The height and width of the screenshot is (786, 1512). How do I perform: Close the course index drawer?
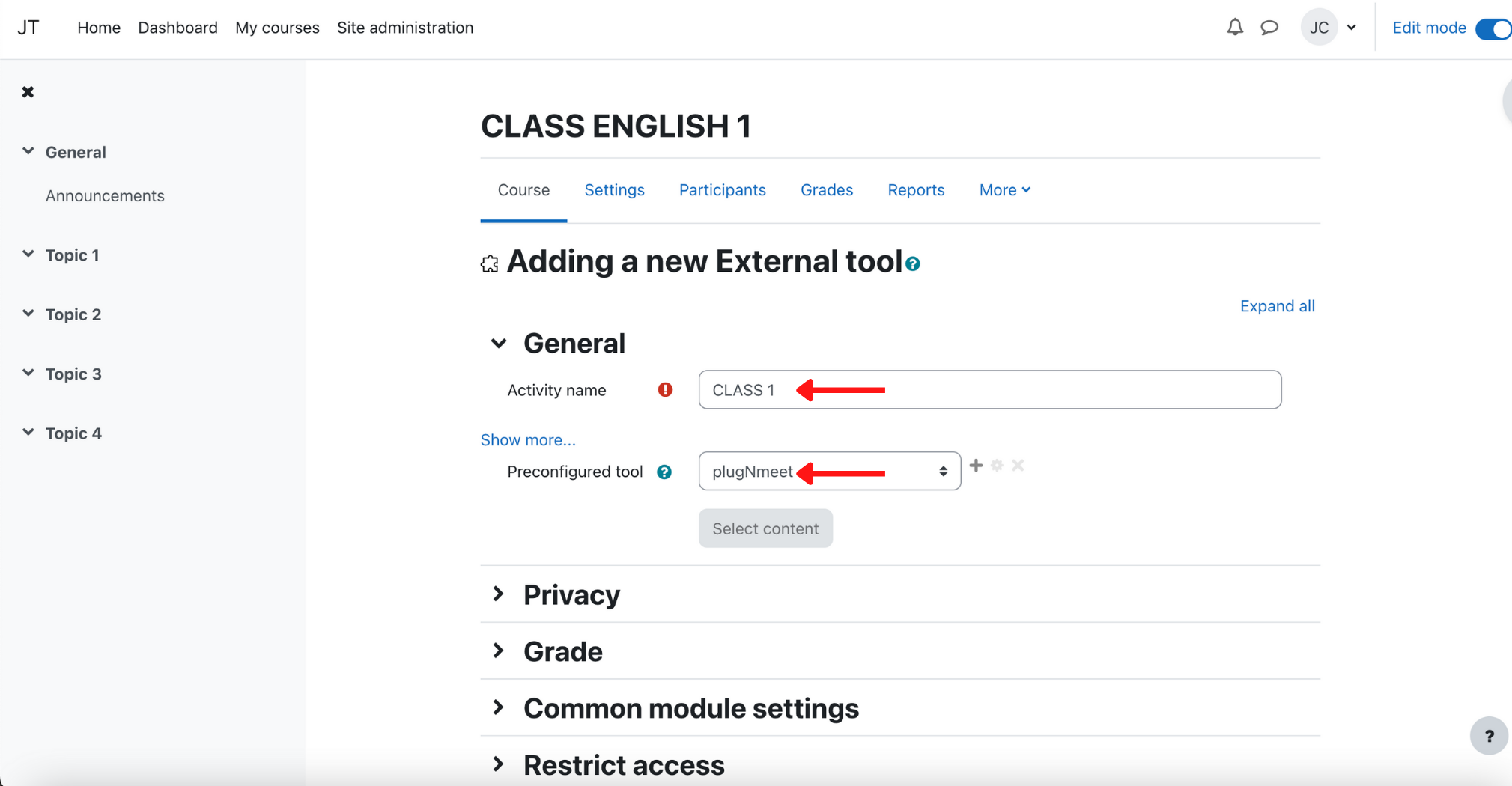click(28, 92)
